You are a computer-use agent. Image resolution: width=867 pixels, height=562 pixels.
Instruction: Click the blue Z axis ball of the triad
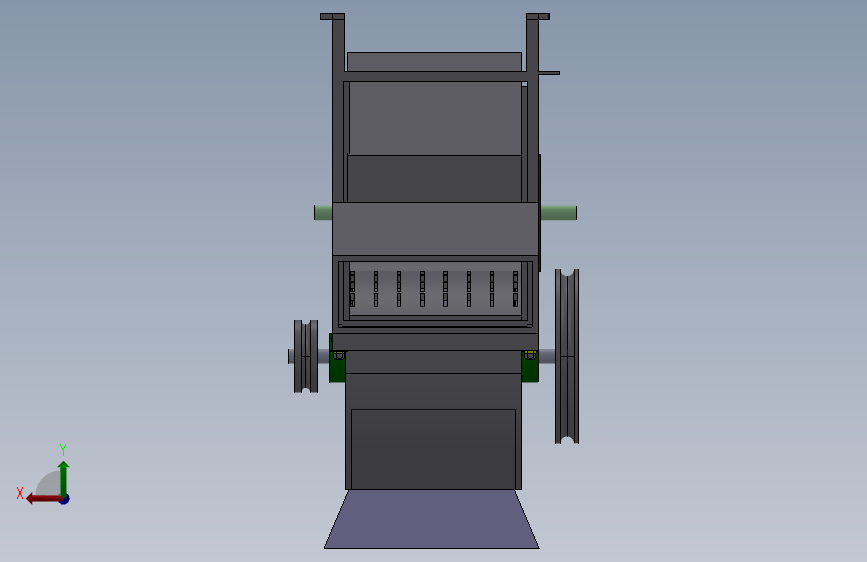point(65,500)
